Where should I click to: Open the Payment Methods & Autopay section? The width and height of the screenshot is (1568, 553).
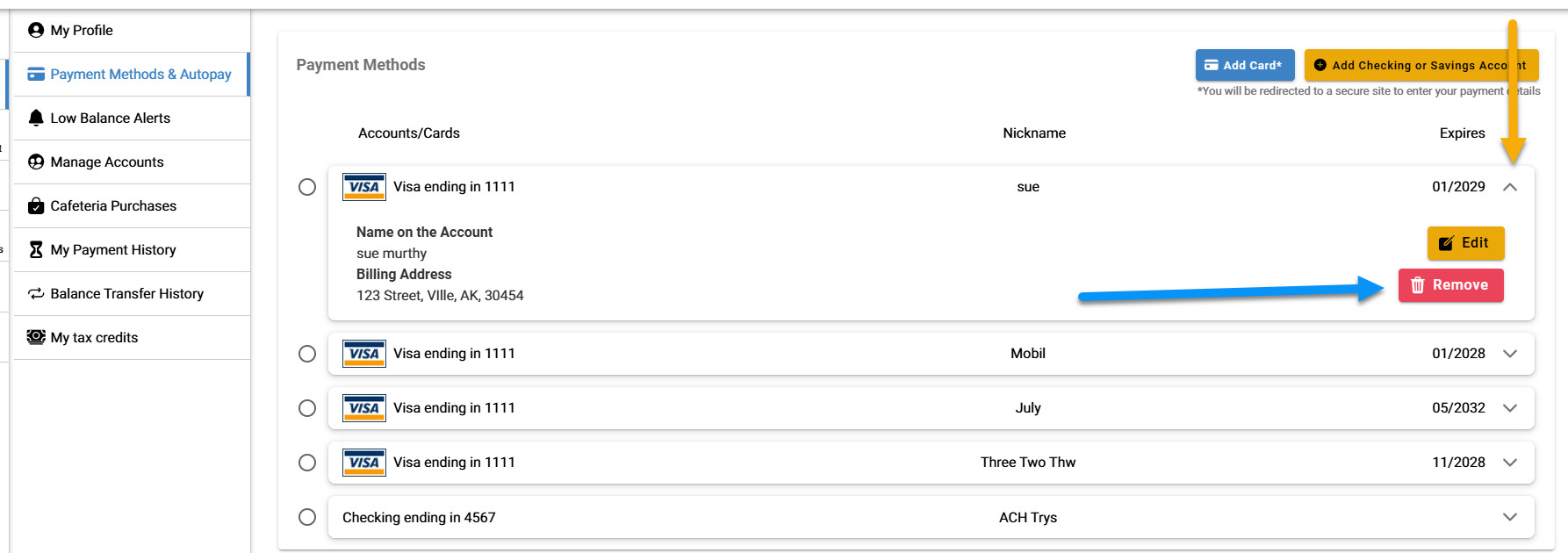pos(140,74)
